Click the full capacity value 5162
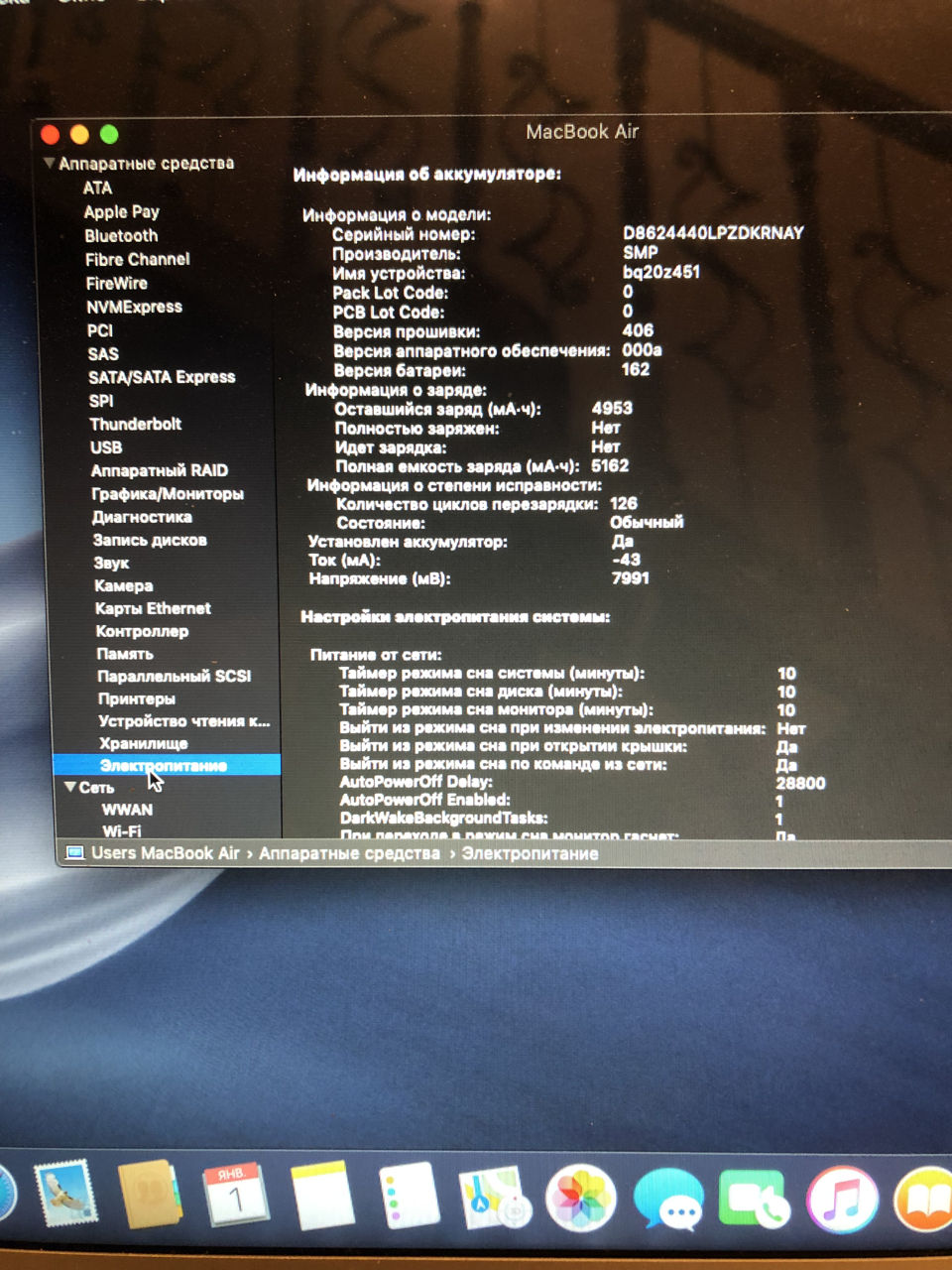 pos(610,465)
